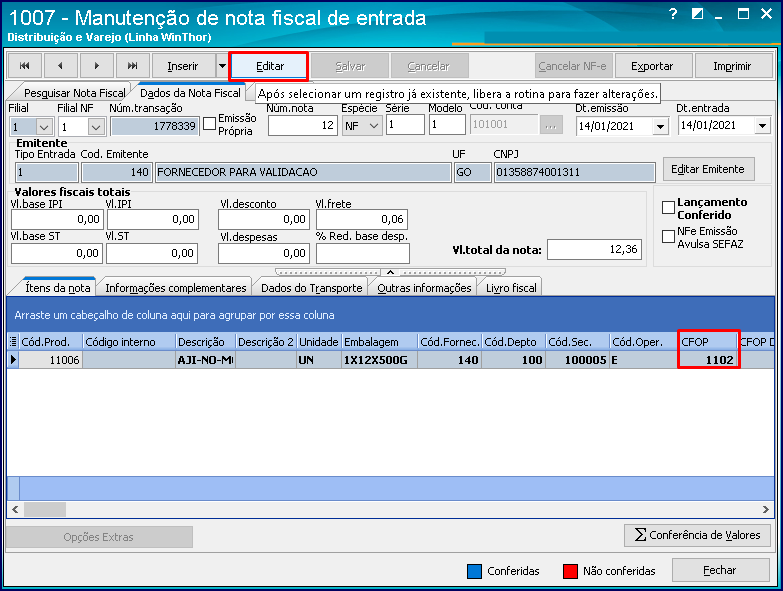Click the Vl.ST input field
Image resolution: width=783 pixels, height=591 pixels.
(x=152, y=253)
